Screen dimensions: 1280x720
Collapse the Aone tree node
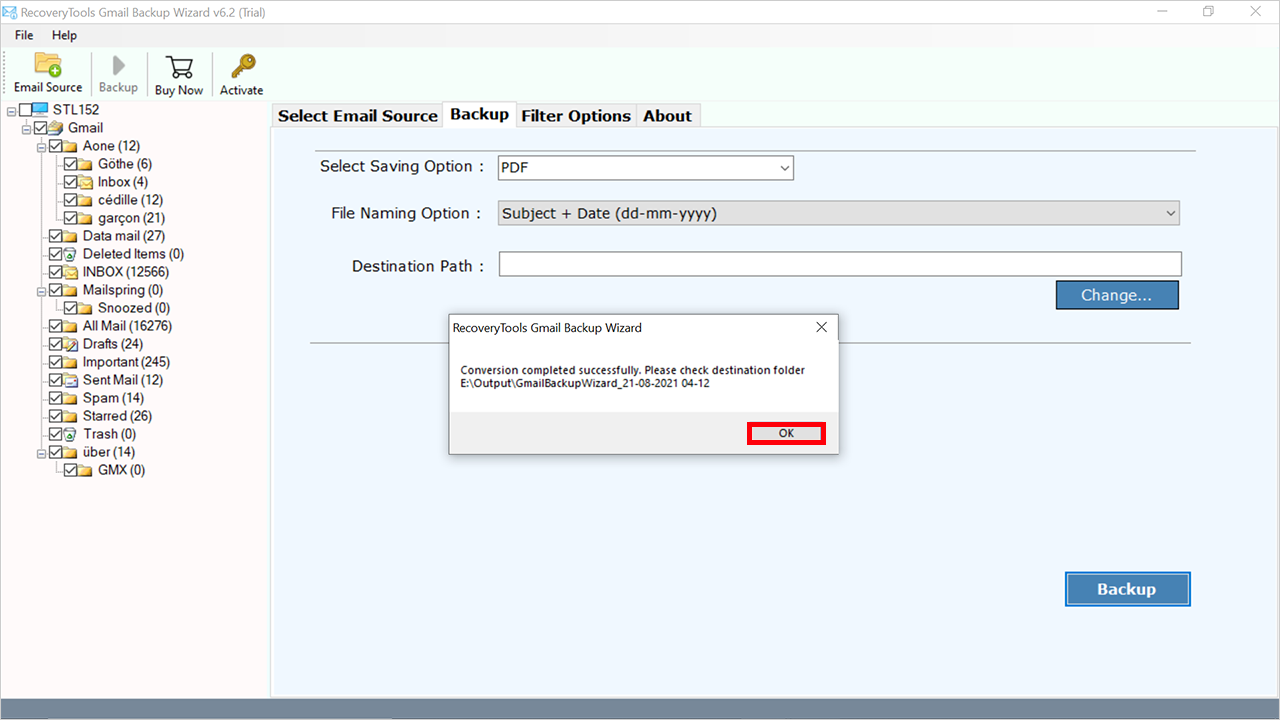41,146
